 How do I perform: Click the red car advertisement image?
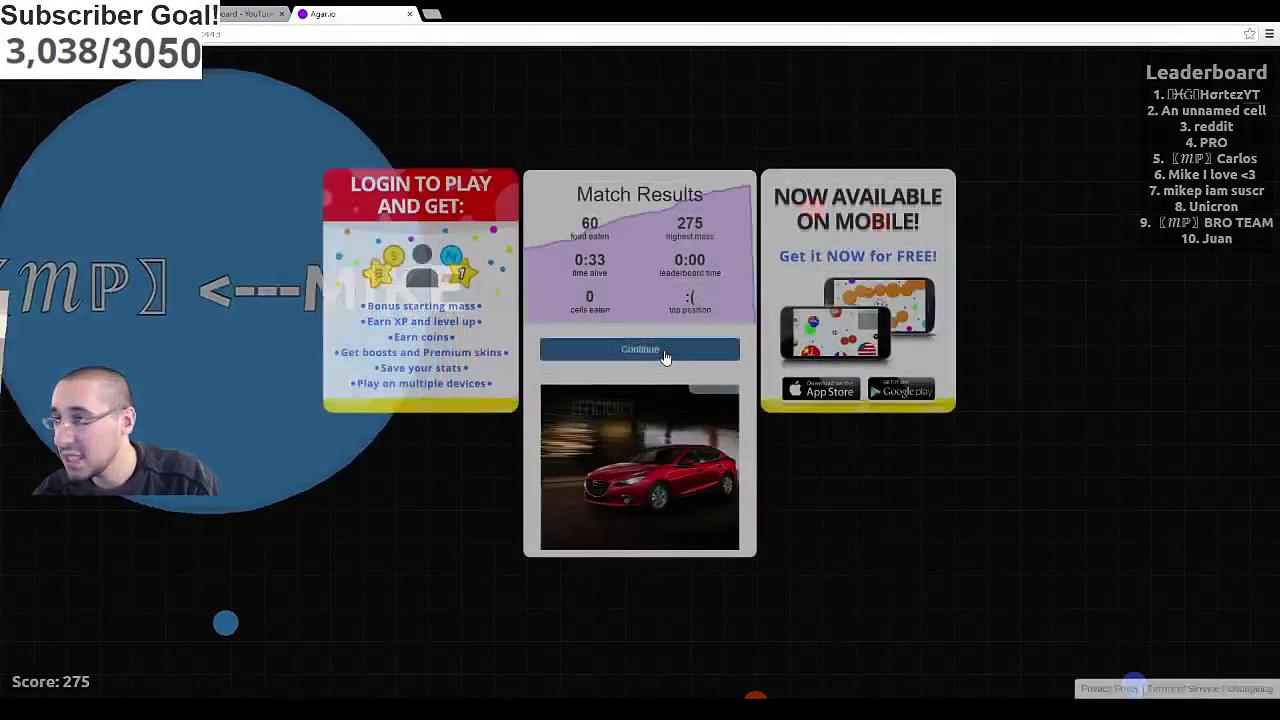(639, 467)
